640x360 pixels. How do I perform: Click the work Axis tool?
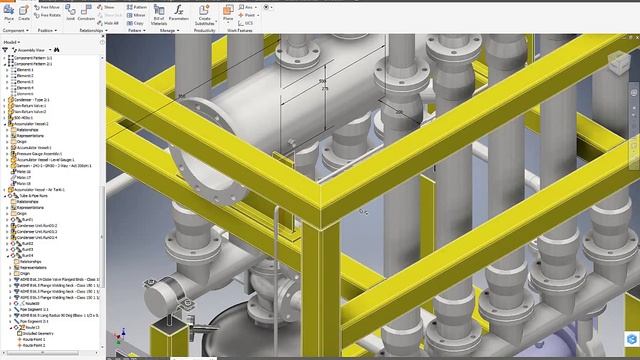[246, 7]
